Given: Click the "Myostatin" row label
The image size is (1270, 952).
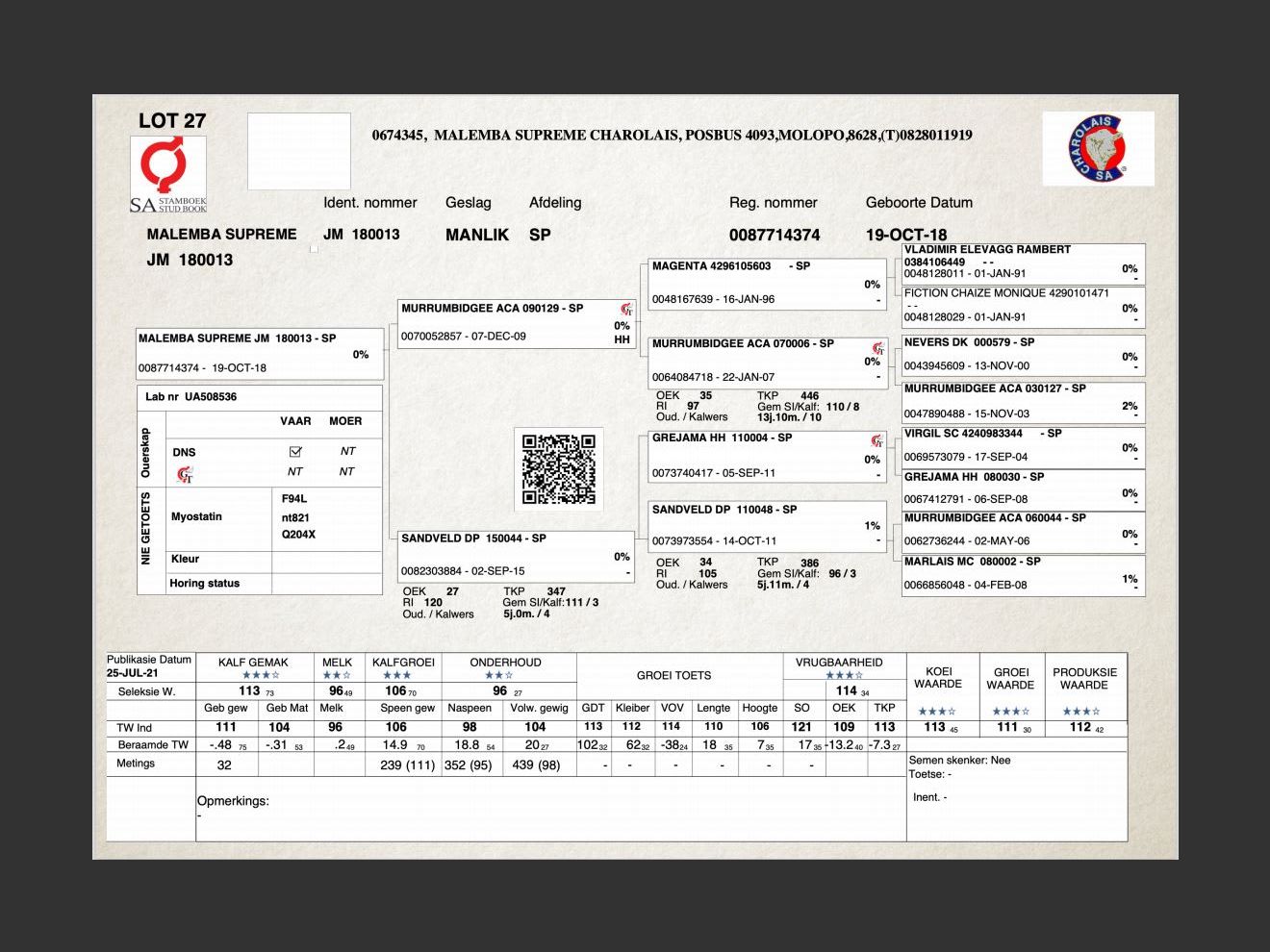Looking at the screenshot, I should point(196,516).
